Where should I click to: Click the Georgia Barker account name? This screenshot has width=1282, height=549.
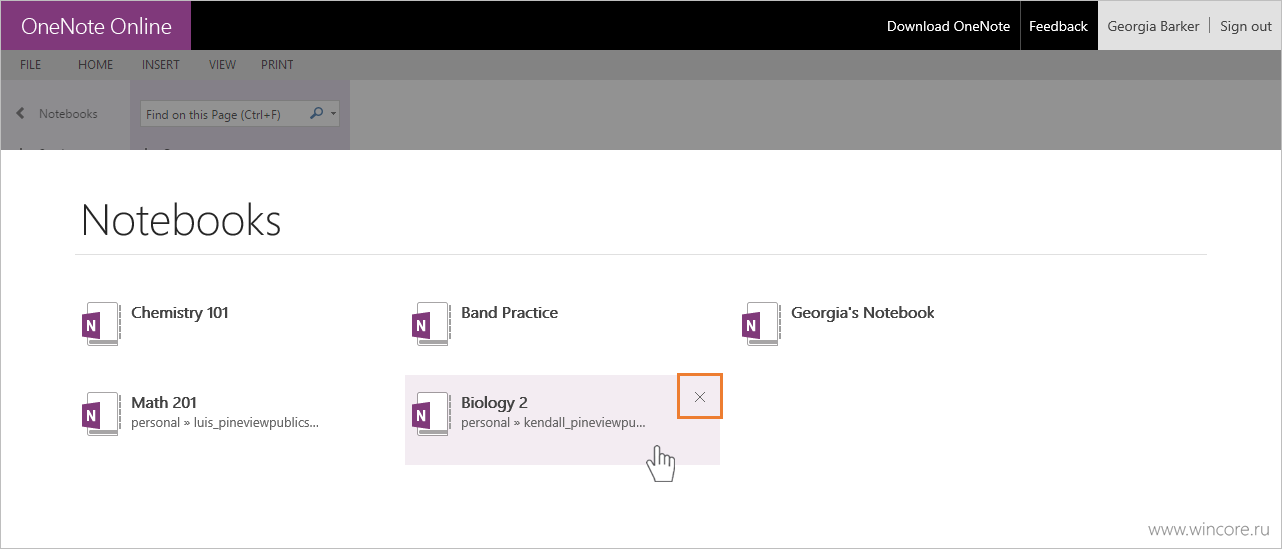[x=1153, y=26]
